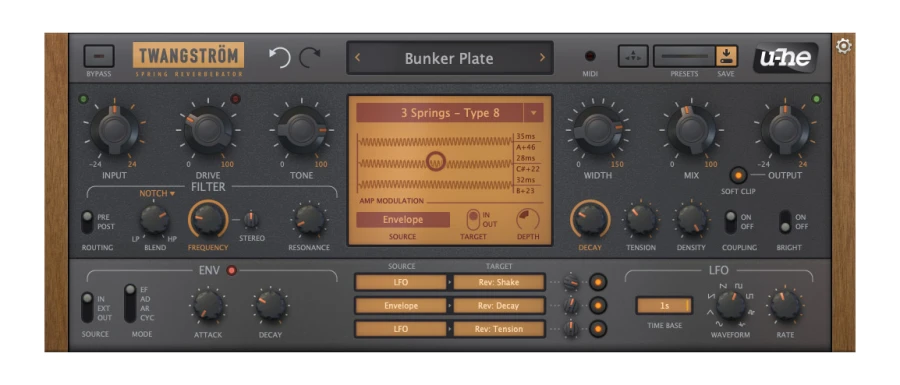Open the Notch filter type menu
This screenshot has width=900, height=385.
(157, 193)
